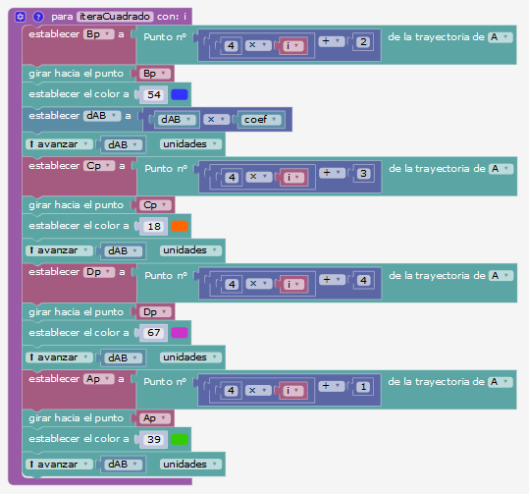
Task: Select the girar hacia el punto Dp block
Action: (x=98, y=312)
